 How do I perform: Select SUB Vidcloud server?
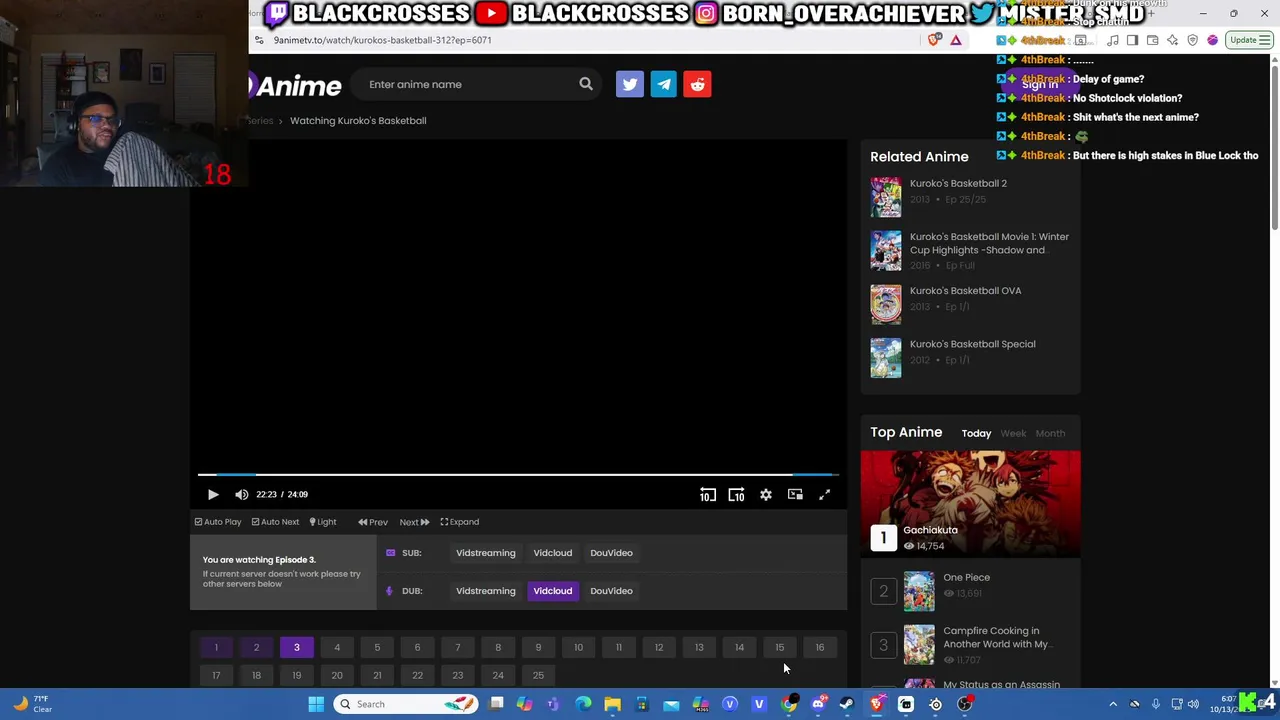click(553, 553)
